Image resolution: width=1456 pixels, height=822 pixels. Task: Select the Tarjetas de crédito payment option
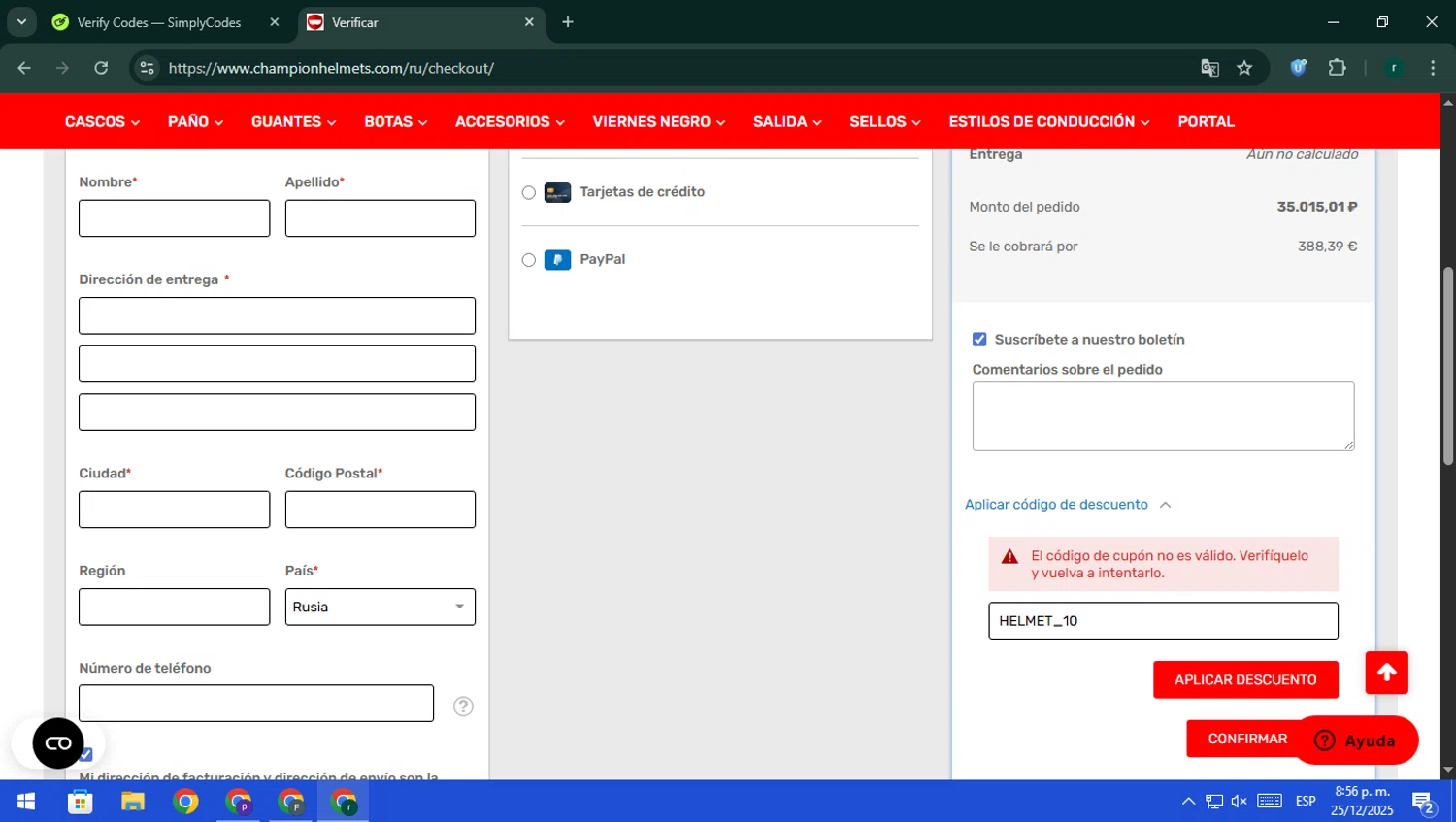pyautogui.click(x=528, y=192)
